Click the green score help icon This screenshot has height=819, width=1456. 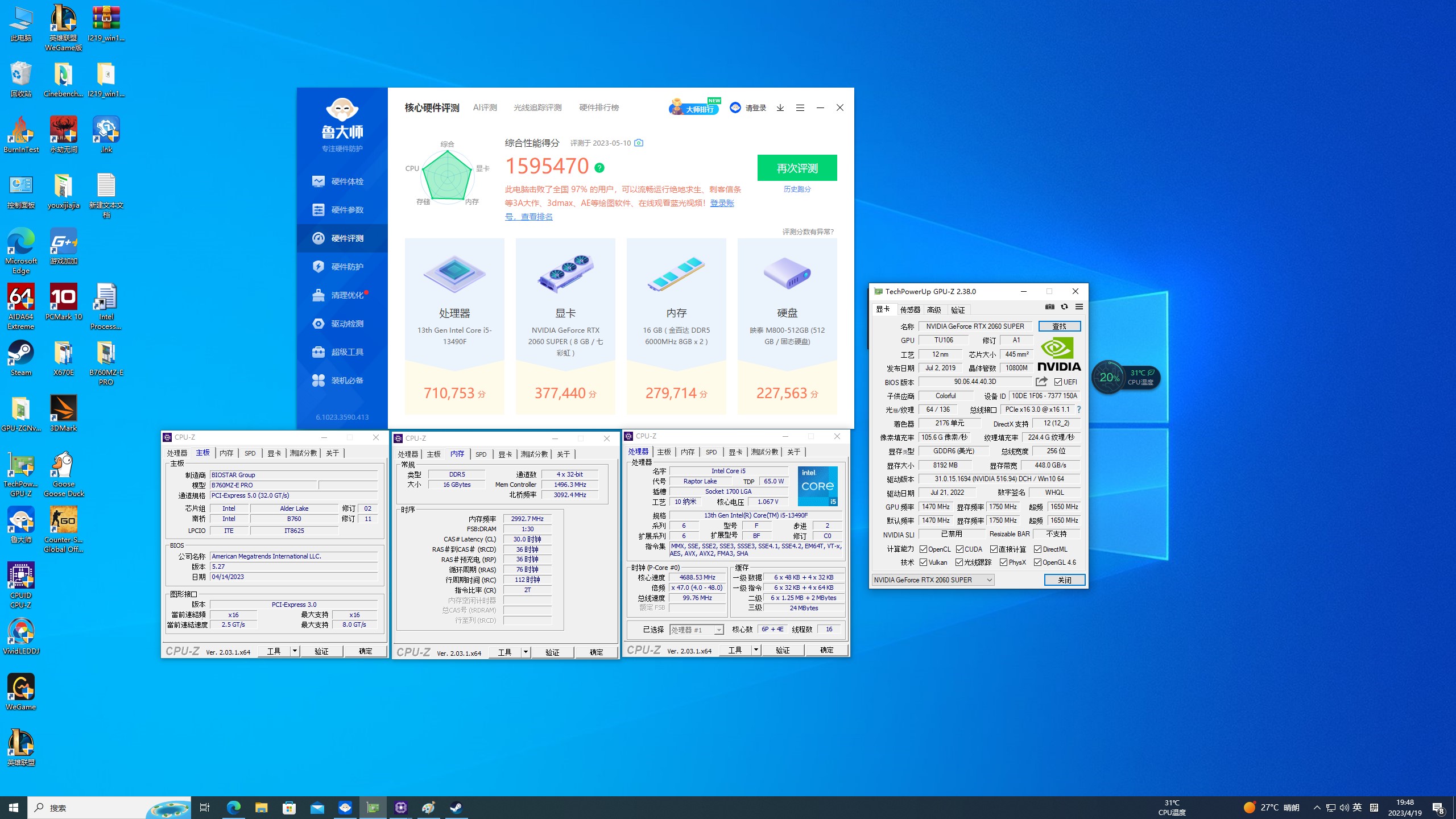[599, 168]
